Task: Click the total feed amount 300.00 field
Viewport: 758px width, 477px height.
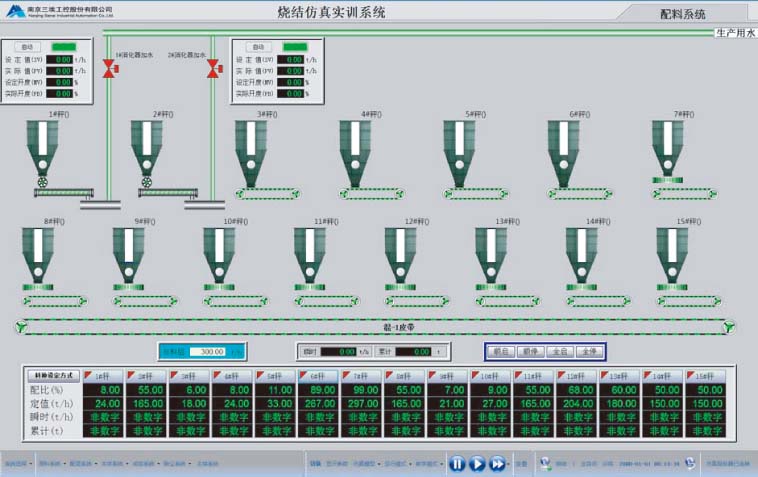Action: click(x=204, y=352)
